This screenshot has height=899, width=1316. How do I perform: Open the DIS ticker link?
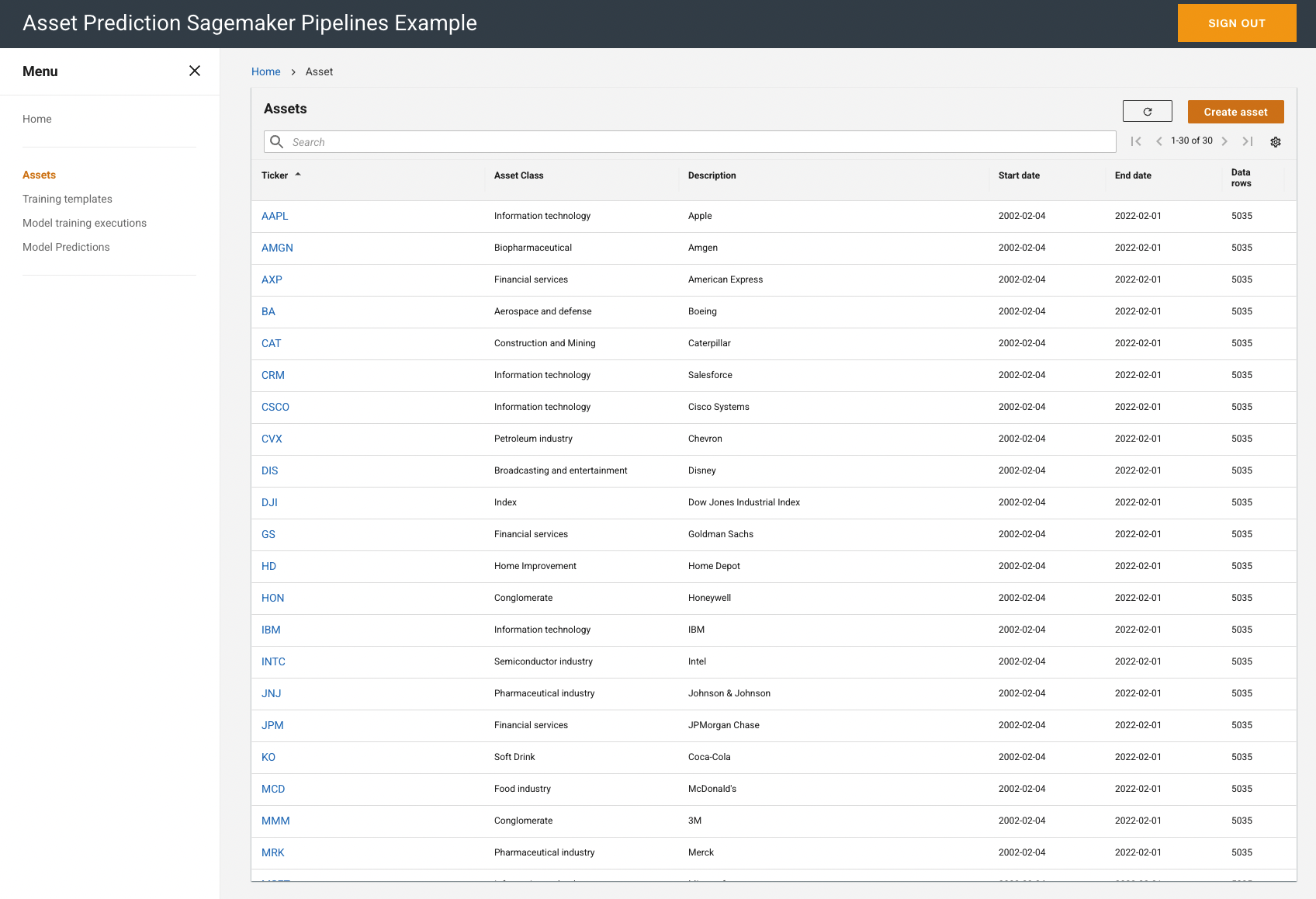coord(270,470)
